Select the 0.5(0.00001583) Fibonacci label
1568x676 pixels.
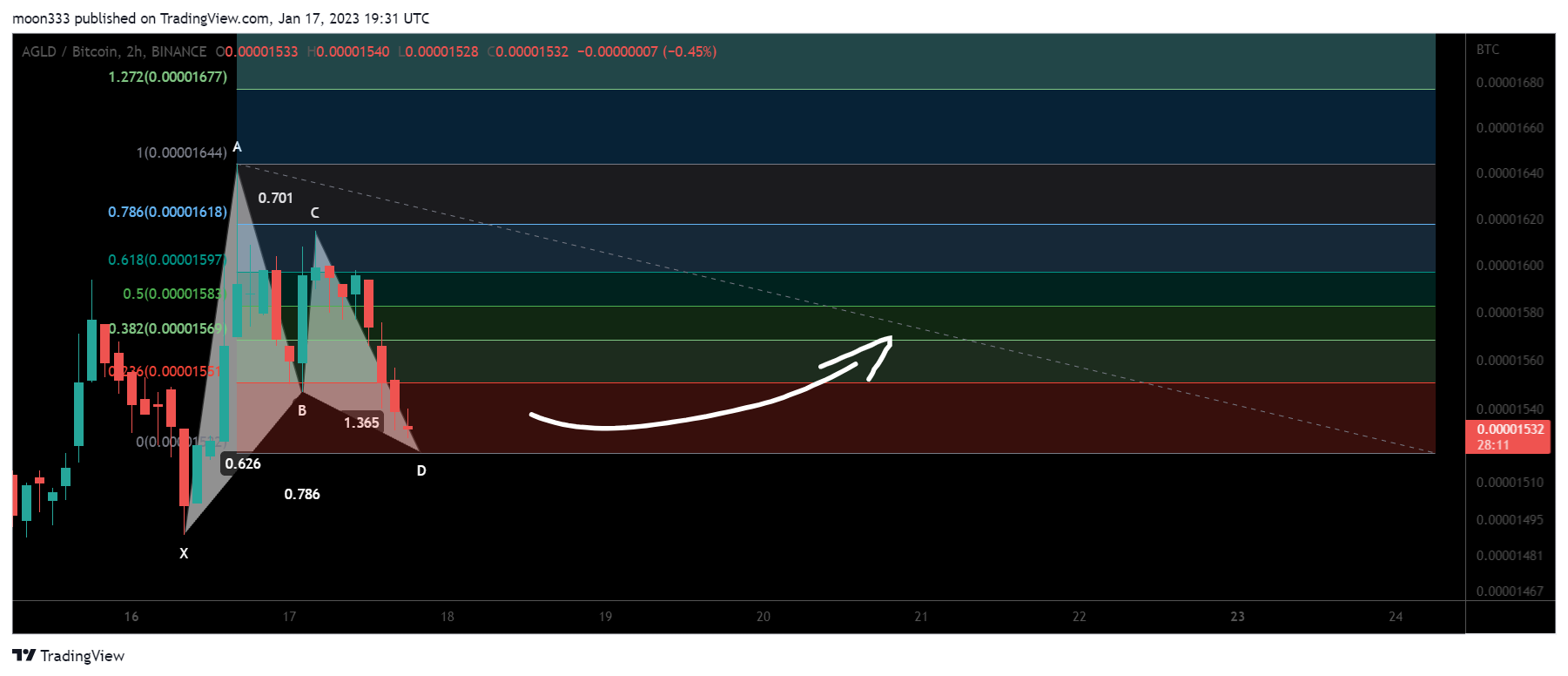coord(173,294)
